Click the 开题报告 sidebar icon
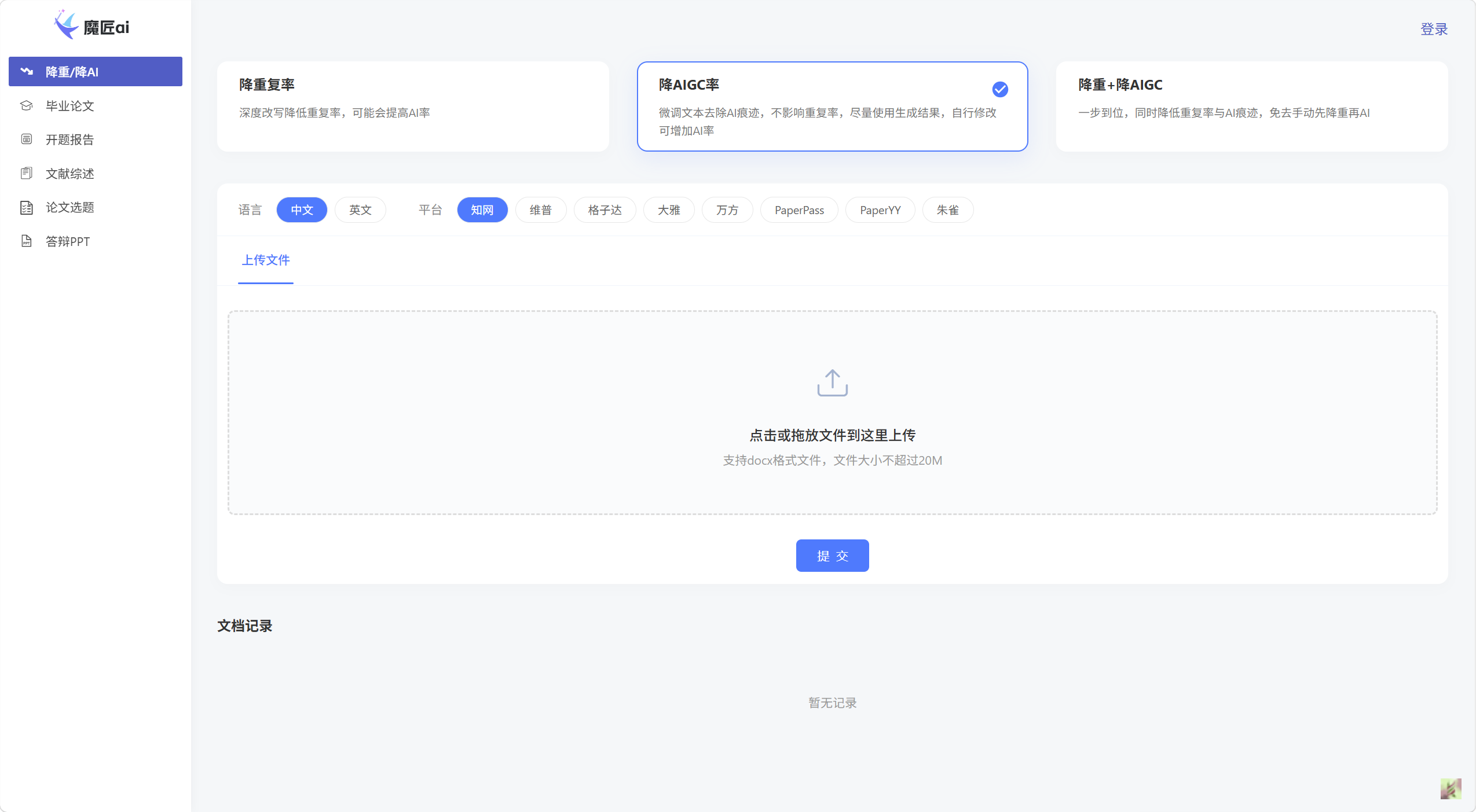1476x812 pixels. pyautogui.click(x=27, y=139)
